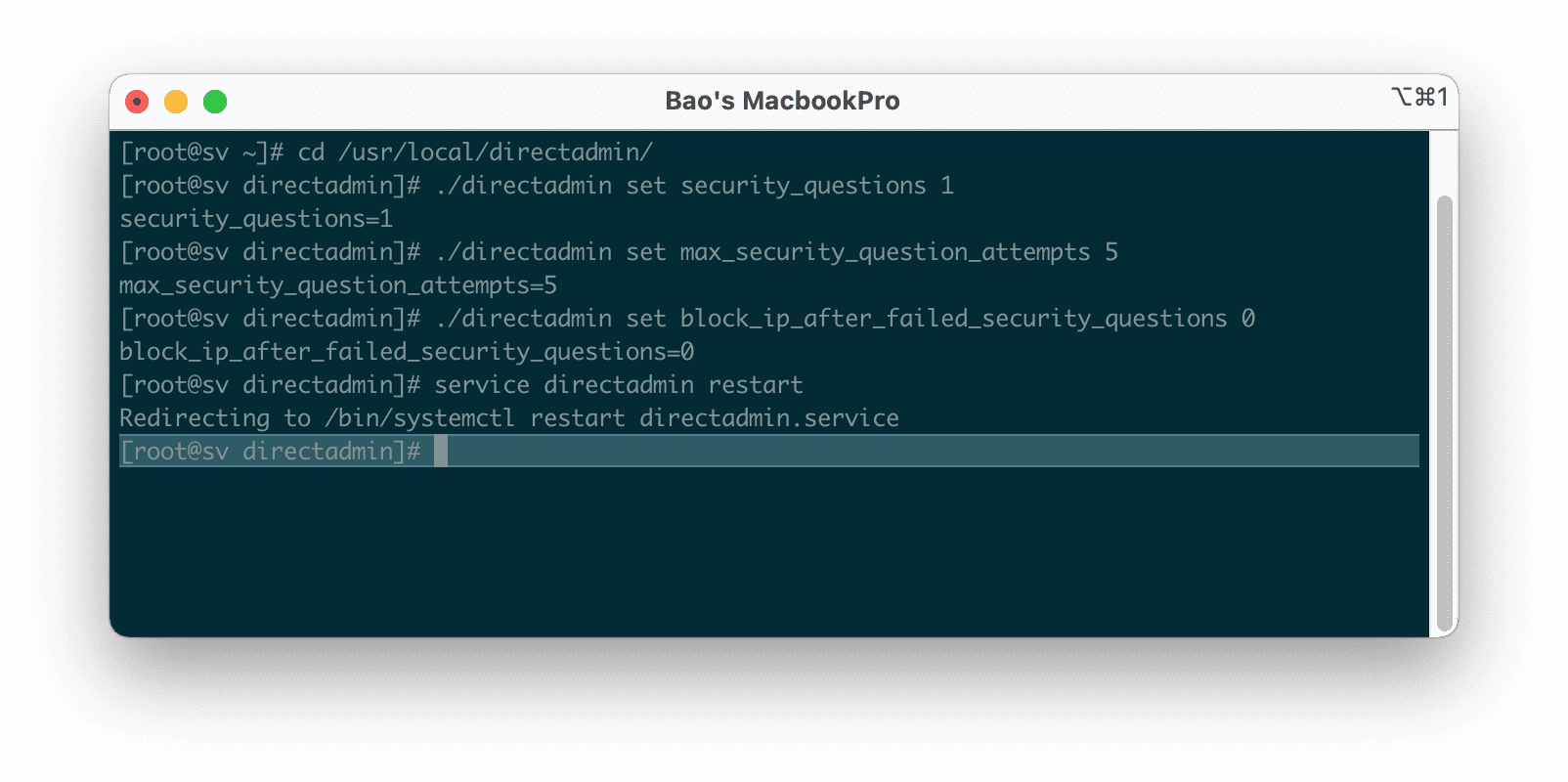Click the window title Bao's MacbookPro
Image resolution: width=1568 pixels, height=782 pixels.
coord(782,101)
